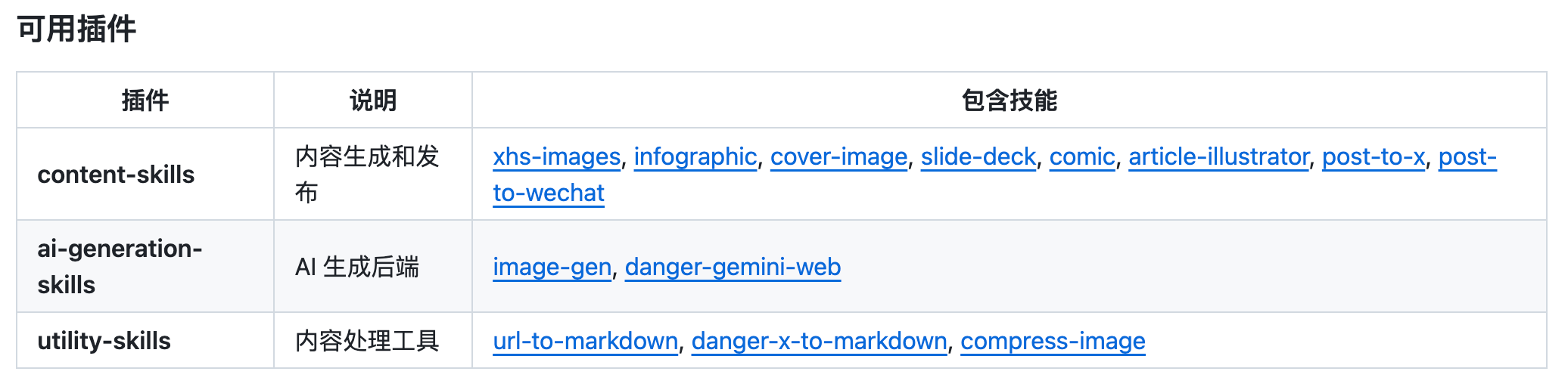Select the ai-generation-skills plugin name

click(119, 266)
